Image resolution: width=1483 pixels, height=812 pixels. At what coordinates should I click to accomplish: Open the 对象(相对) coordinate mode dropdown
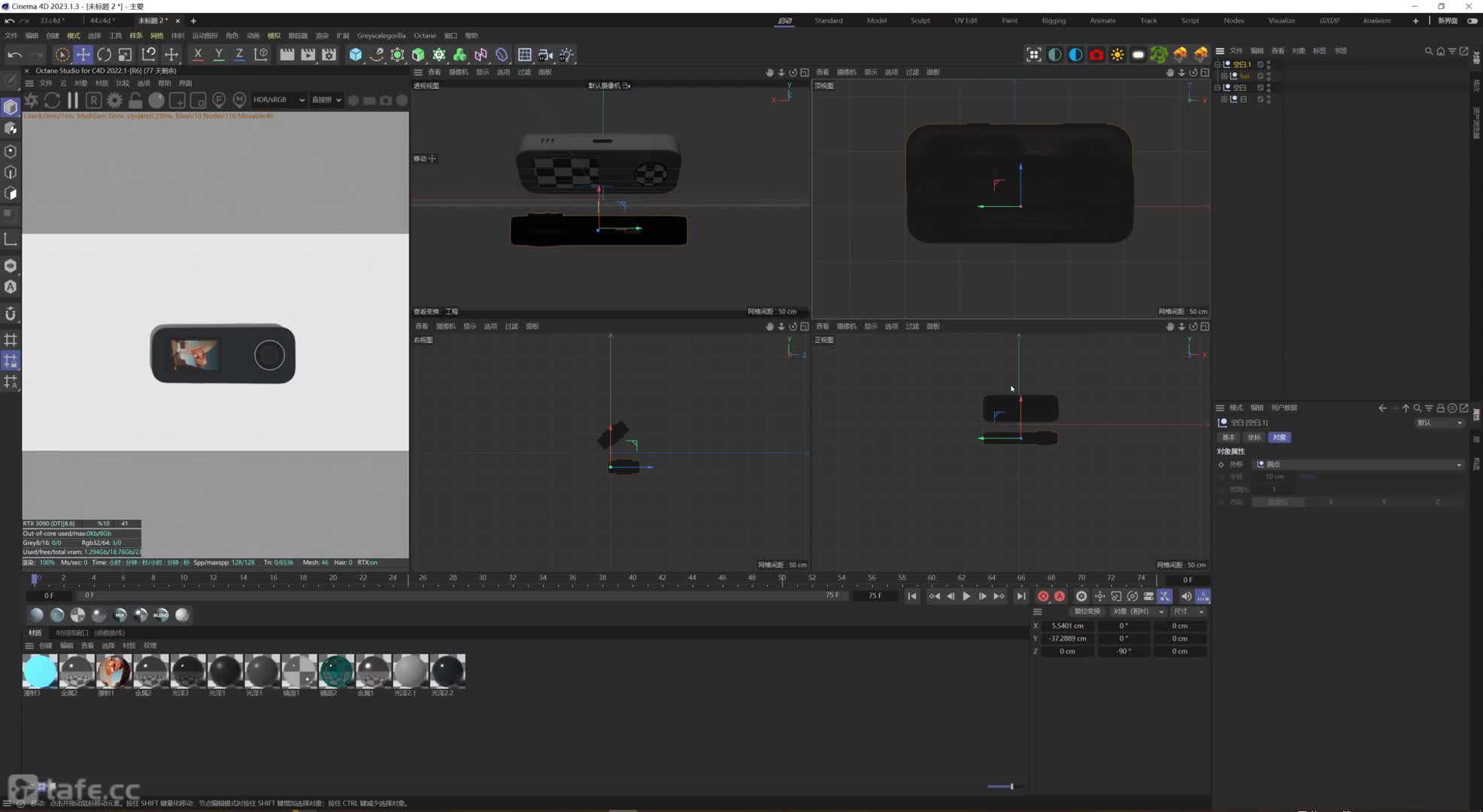(x=1138, y=611)
